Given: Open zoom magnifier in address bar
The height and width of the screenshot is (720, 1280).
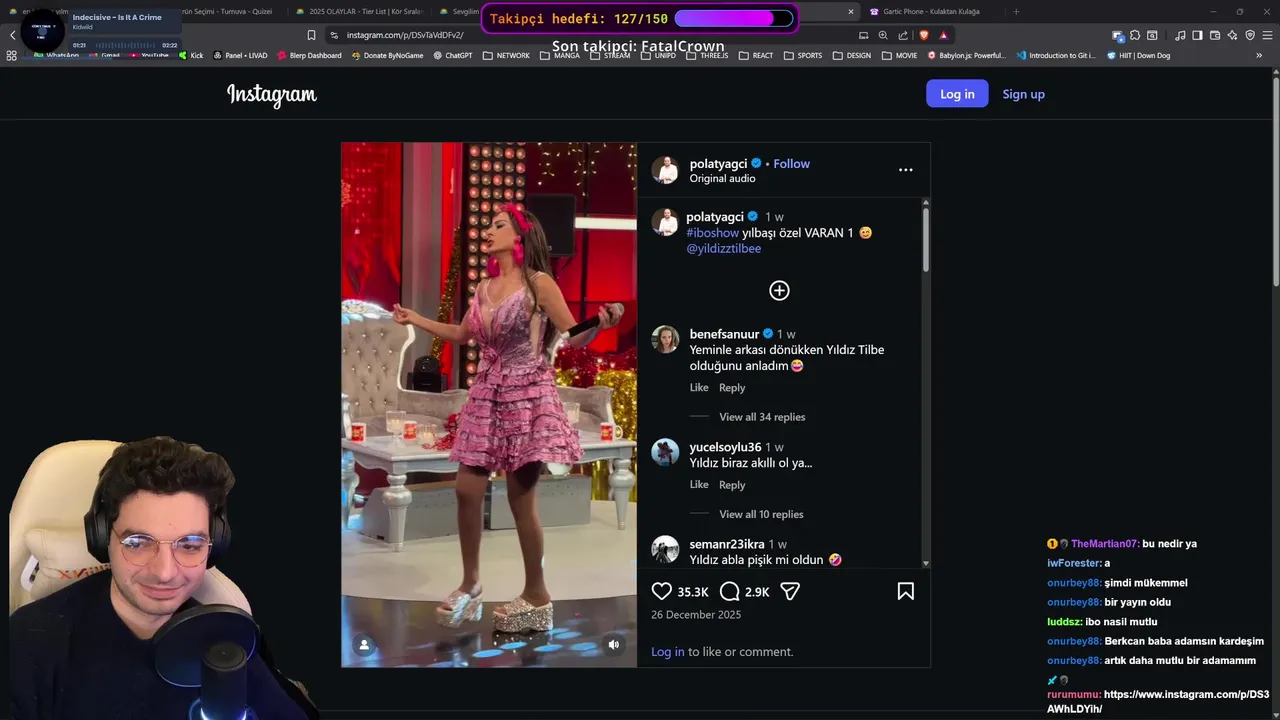Looking at the screenshot, I should (883, 35).
